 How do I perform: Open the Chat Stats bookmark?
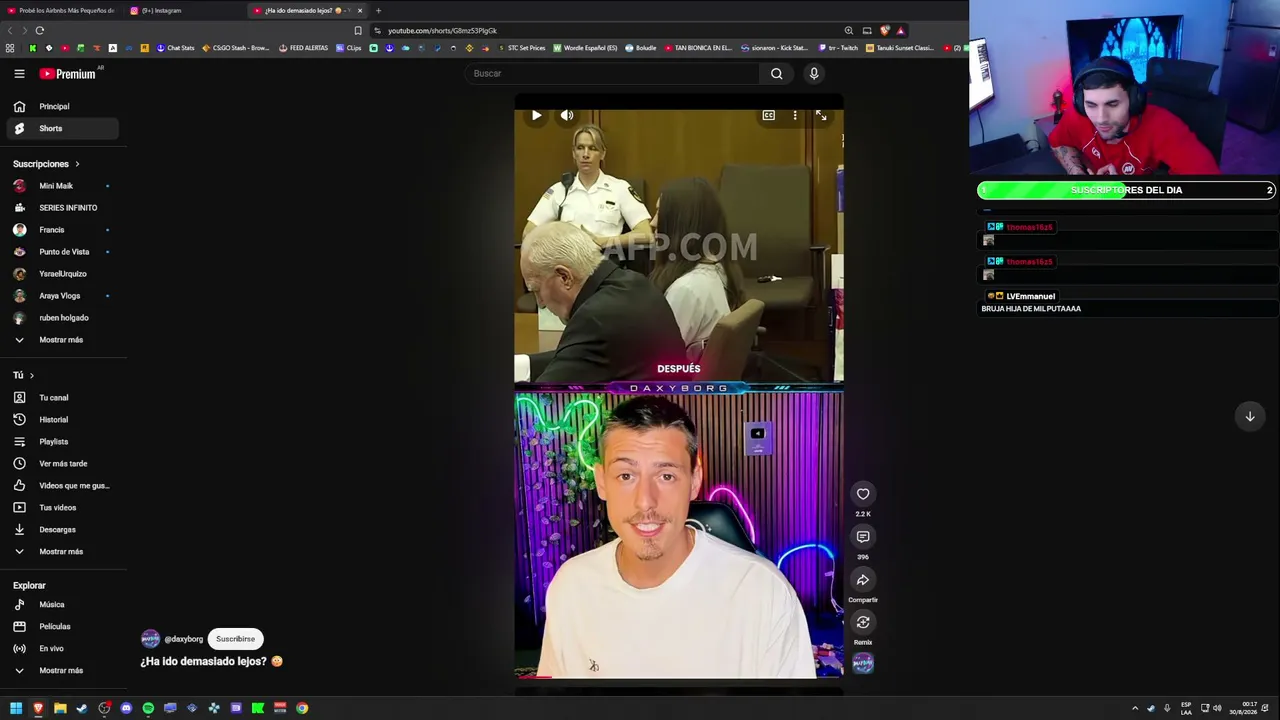click(x=175, y=48)
